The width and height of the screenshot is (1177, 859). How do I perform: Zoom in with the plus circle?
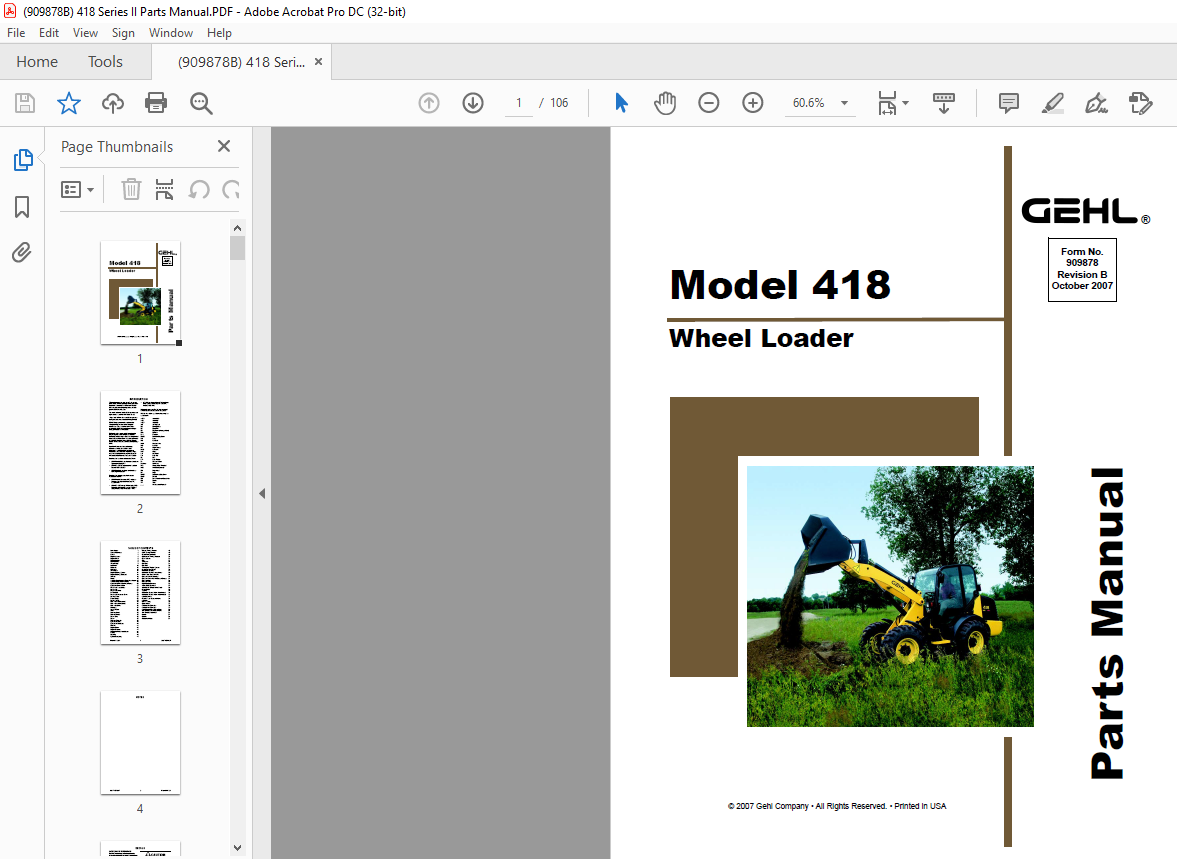752,103
